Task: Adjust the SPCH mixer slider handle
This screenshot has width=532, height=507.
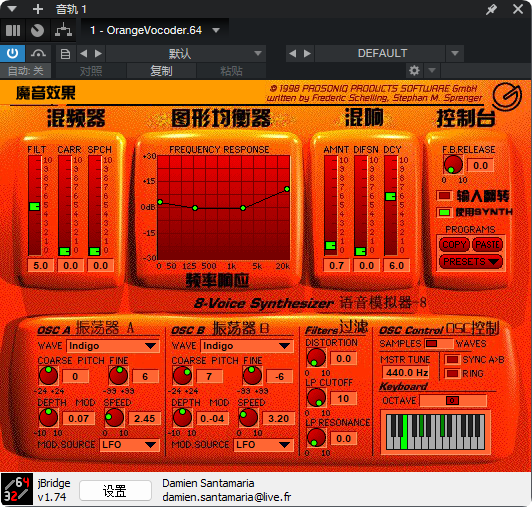Action: 94,251
